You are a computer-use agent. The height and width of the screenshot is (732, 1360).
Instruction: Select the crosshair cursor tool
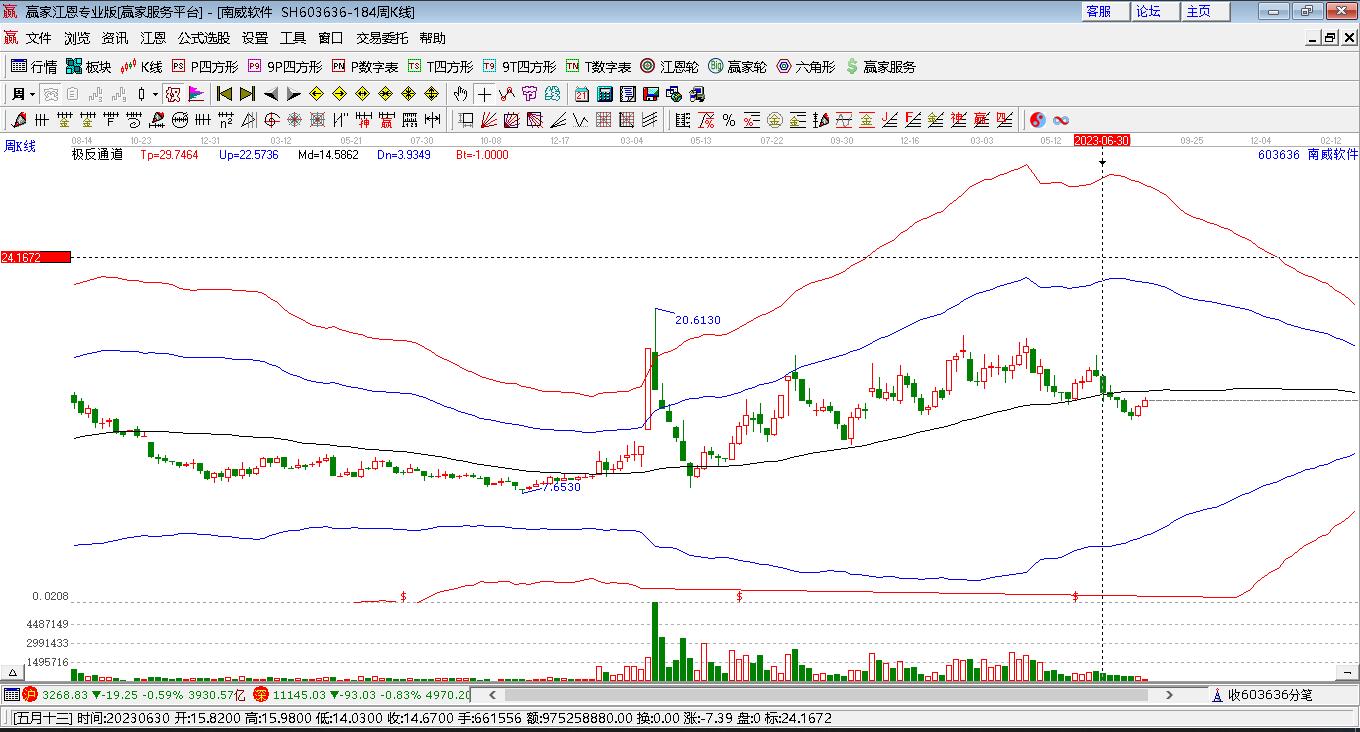click(484, 94)
